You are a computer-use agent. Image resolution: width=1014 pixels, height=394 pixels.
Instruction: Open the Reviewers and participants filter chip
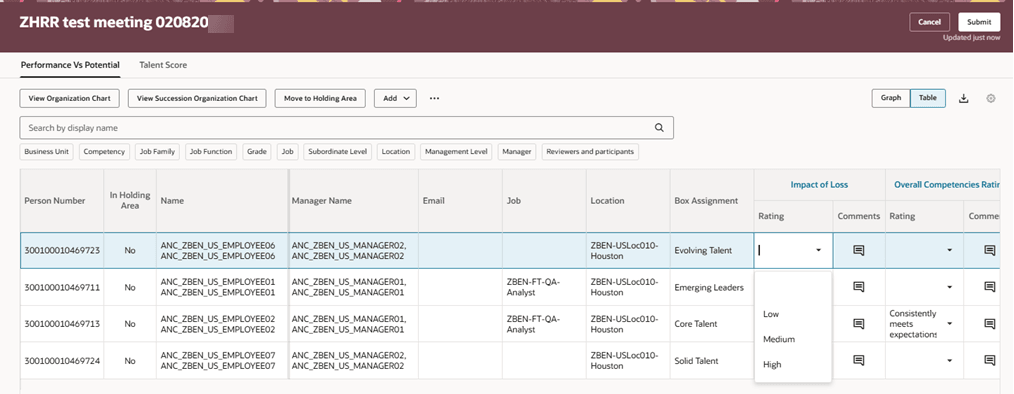point(590,151)
